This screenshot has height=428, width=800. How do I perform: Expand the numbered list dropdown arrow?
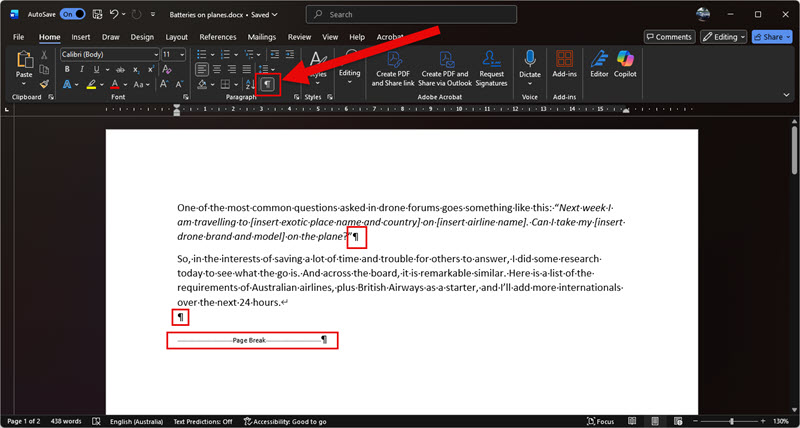click(234, 55)
